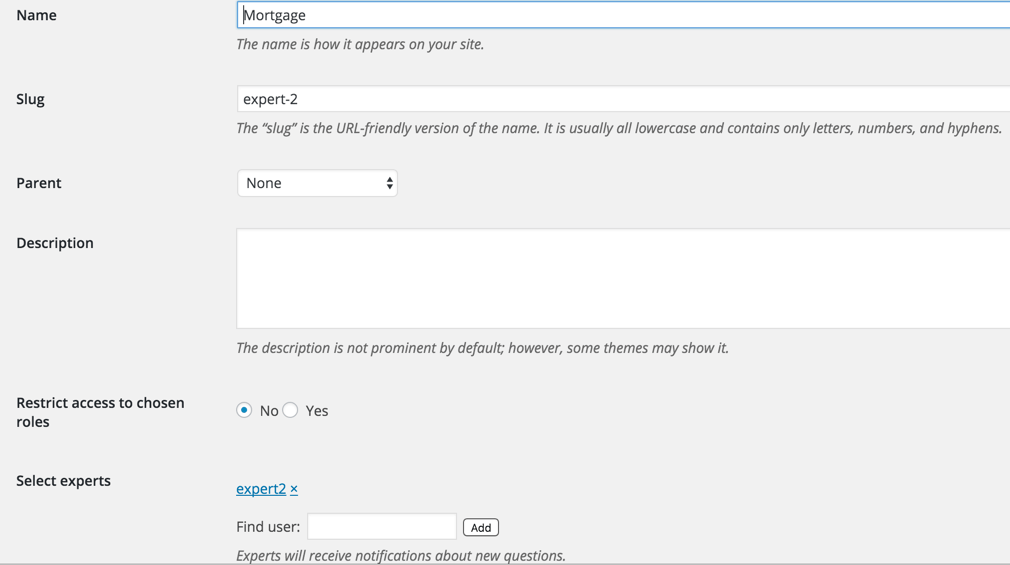Focus the empty Description text area
The width and height of the screenshot is (1010, 565).
pyautogui.click(x=622, y=278)
